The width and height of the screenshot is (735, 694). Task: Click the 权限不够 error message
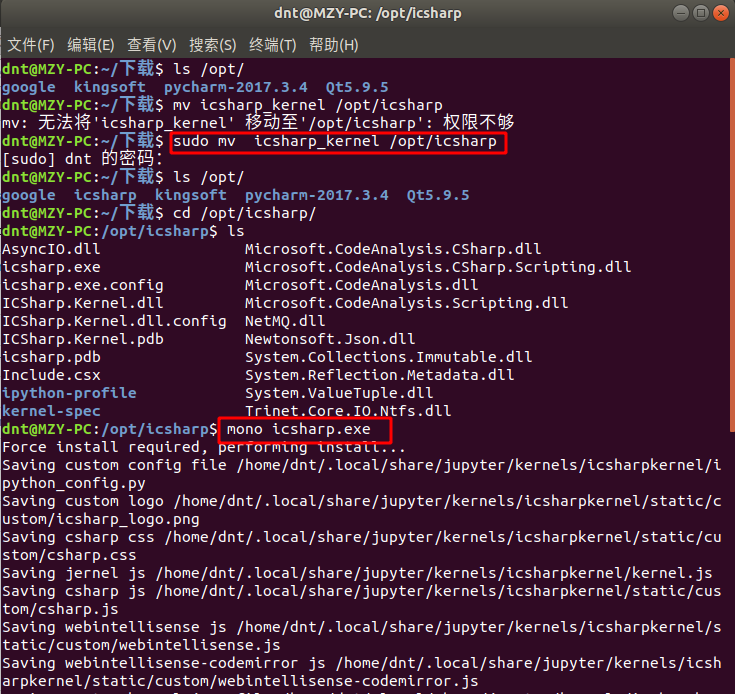coord(479,122)
